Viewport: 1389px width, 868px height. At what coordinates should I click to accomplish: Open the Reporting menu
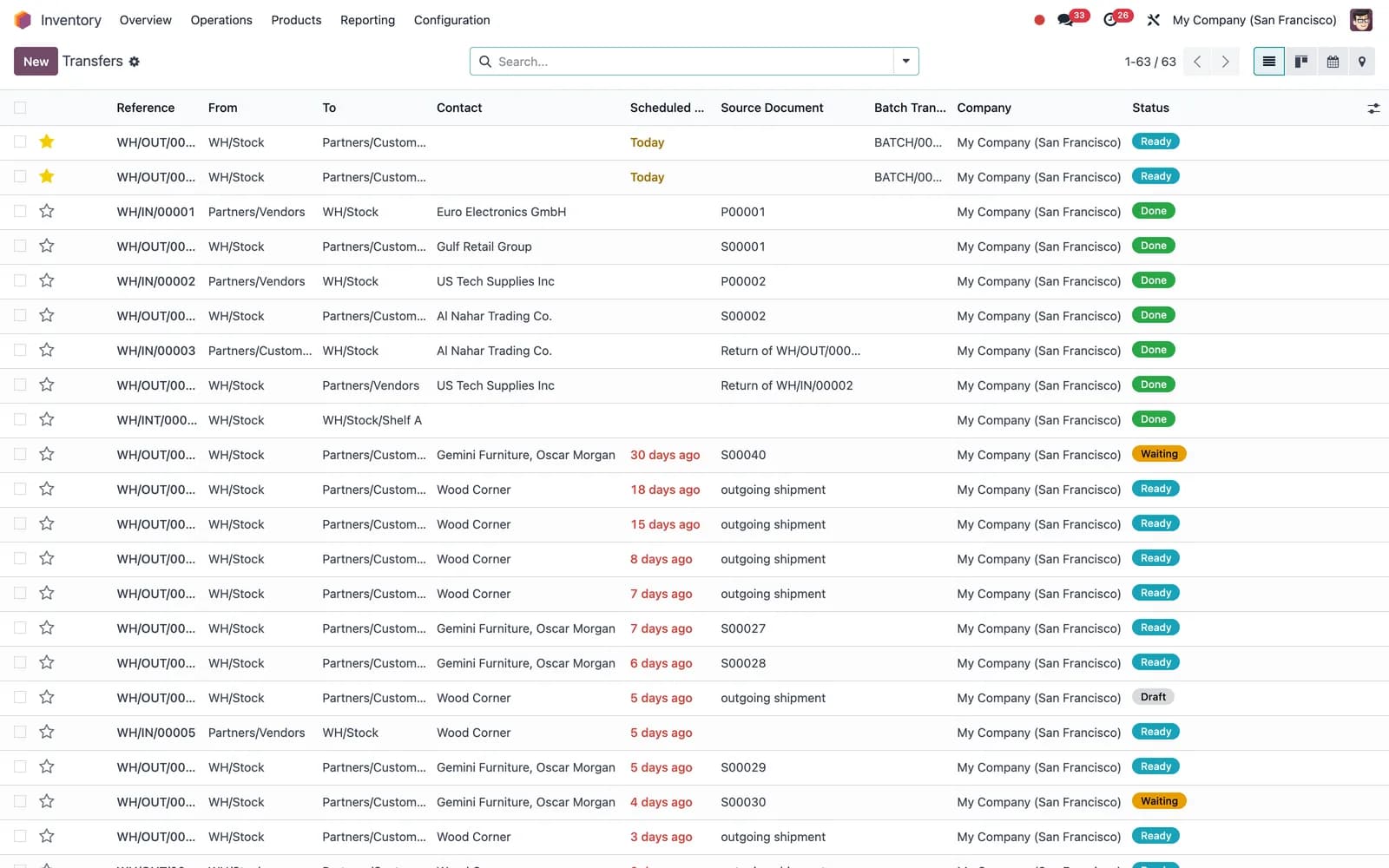(x=367, y=20)
